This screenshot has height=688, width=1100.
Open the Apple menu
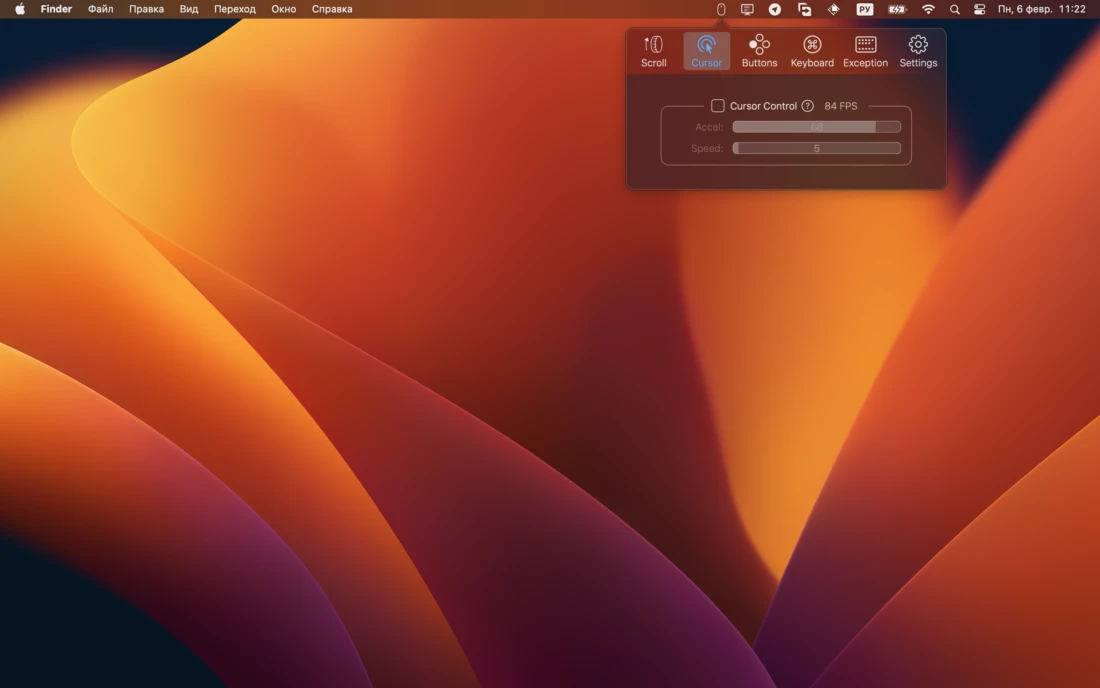coord(19,9)
